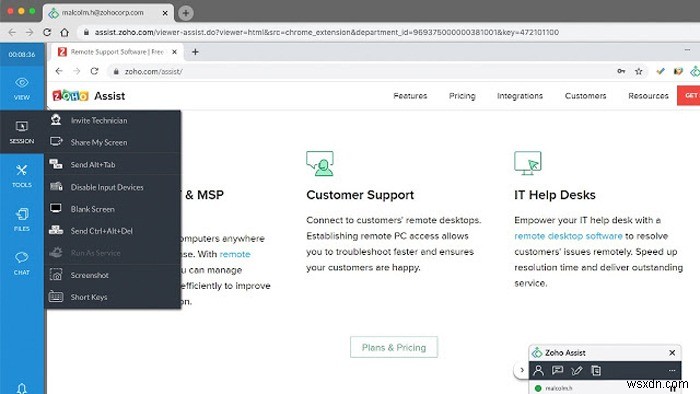The height and width of the screenshot is (394, 700).
Task: Open the Tools panel in the sidebar
Action: click(x=22, y=176)
